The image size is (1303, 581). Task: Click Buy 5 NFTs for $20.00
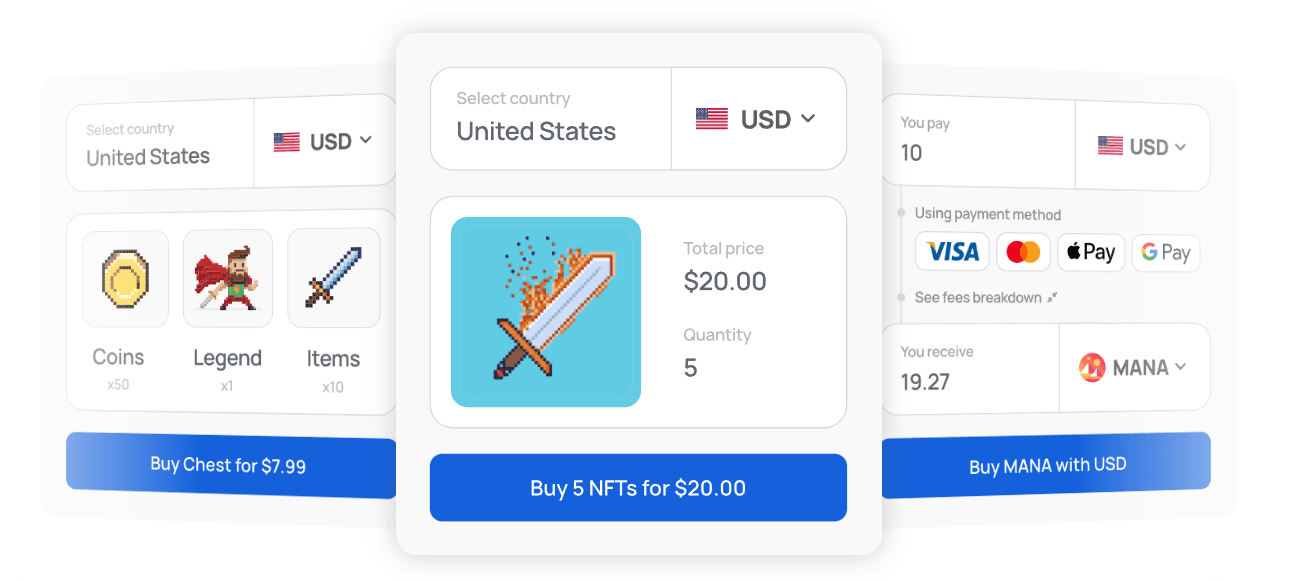638,488
